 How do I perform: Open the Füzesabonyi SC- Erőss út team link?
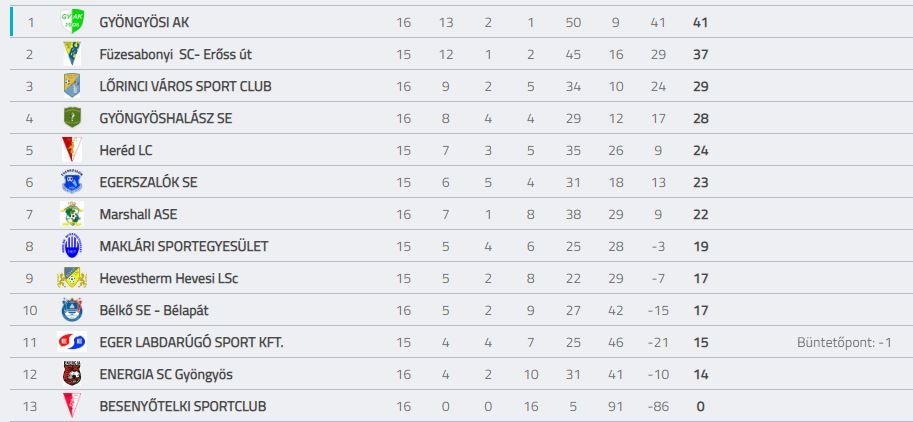point(176,55)
